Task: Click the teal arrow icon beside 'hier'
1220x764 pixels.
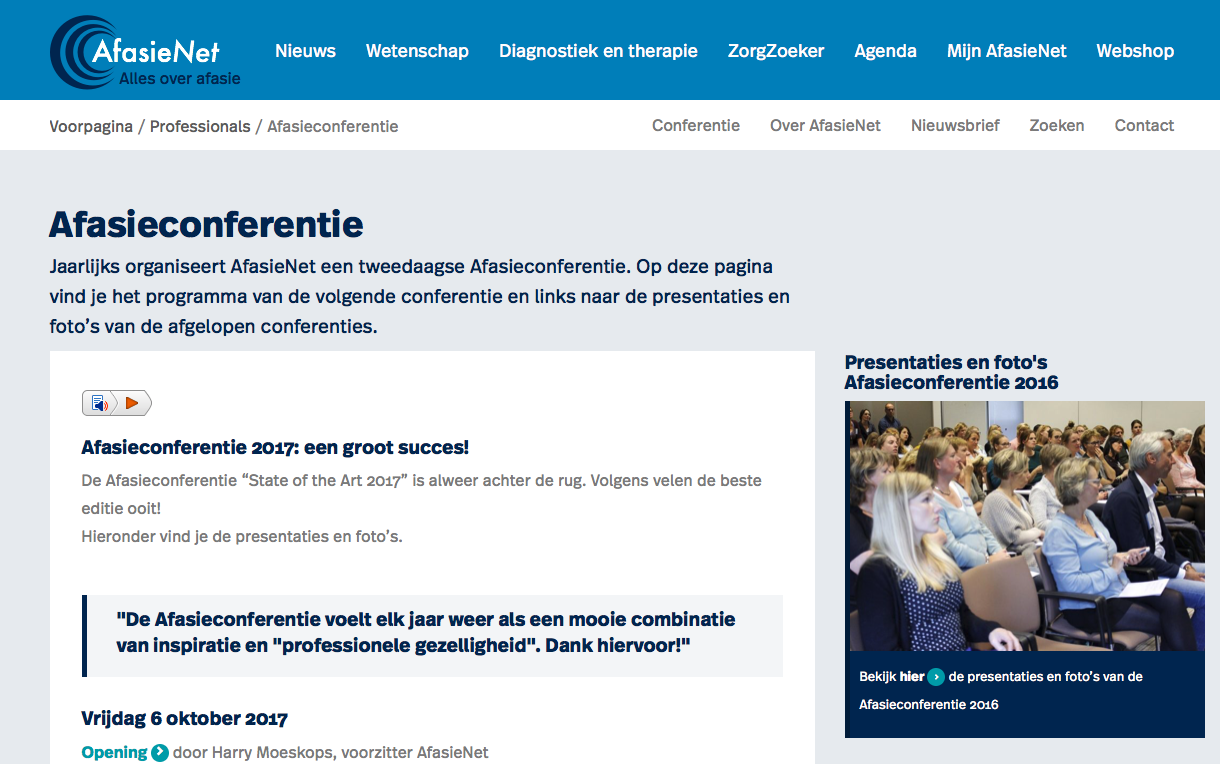Action: tap(936, 677)
